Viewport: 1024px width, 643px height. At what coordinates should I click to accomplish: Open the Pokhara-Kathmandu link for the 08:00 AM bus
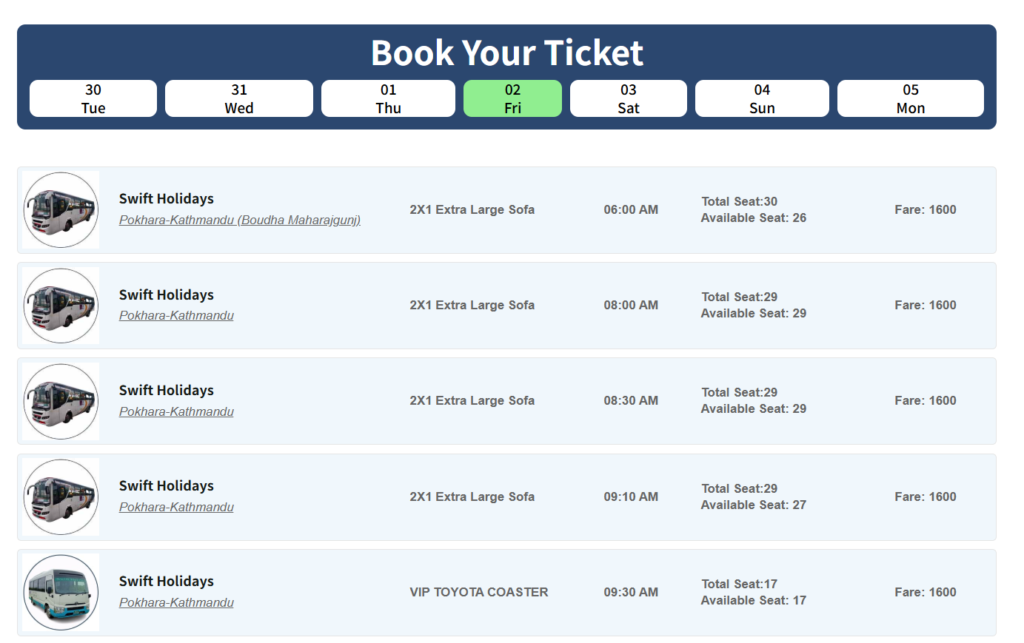point(176,316)
